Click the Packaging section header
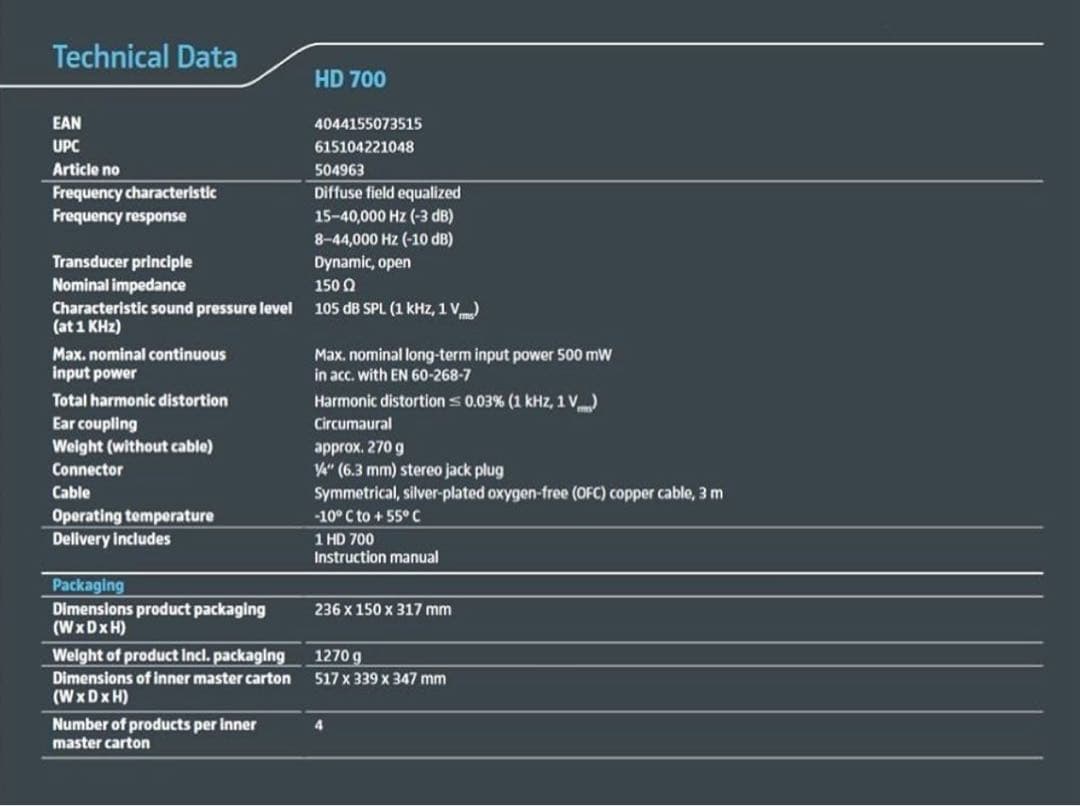Image resolution: width=1080 pixels, height=806 pixels. (88, 585)
